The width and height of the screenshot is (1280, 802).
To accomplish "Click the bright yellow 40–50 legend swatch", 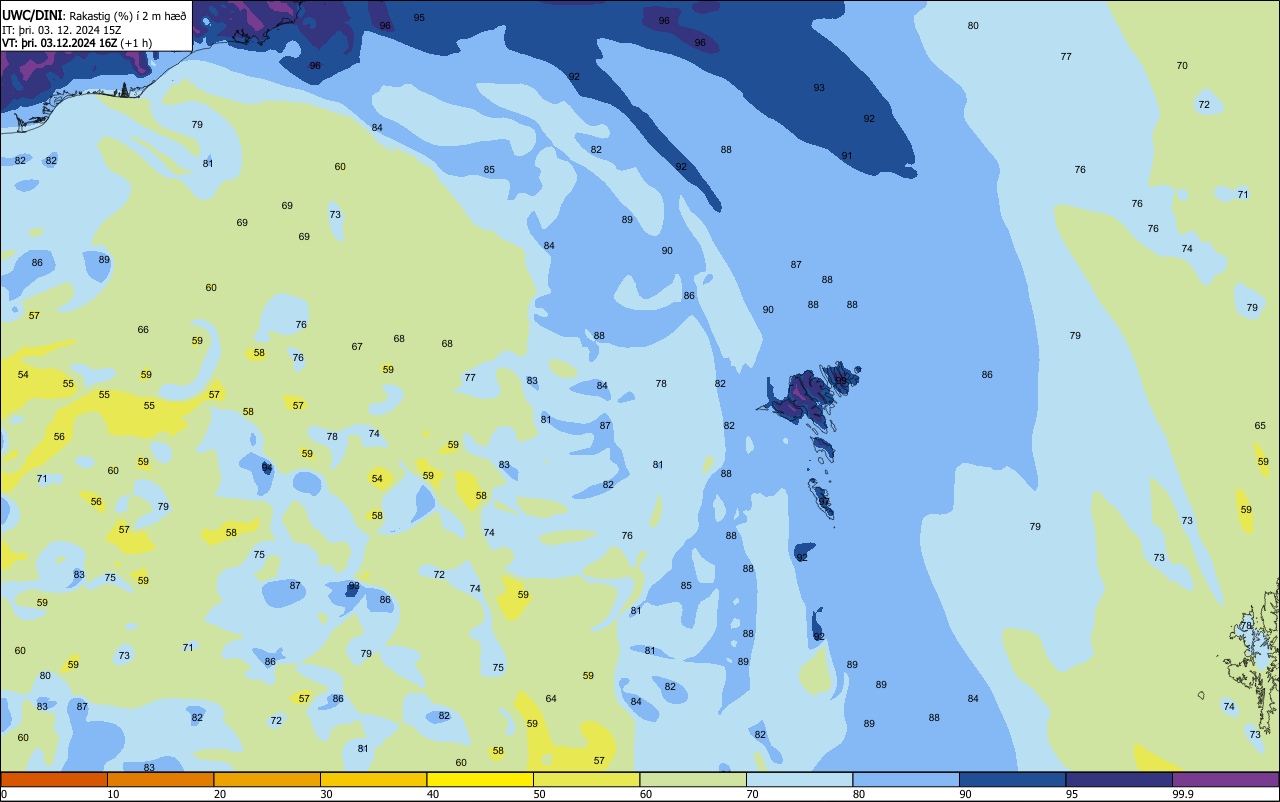I will [x=480, y=779].
